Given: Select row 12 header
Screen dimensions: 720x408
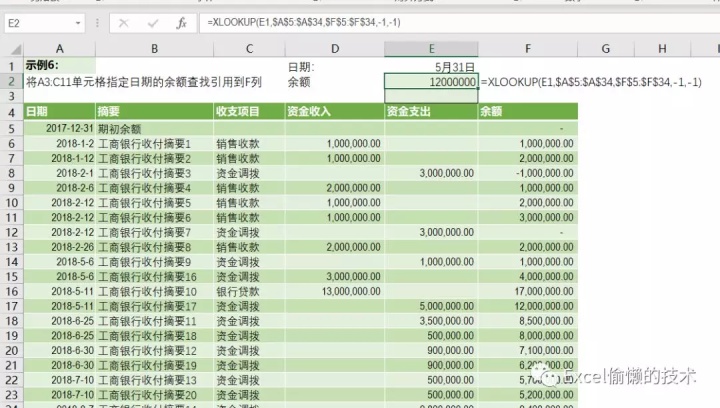Looking at the screenshot, I should pos(11,232).
